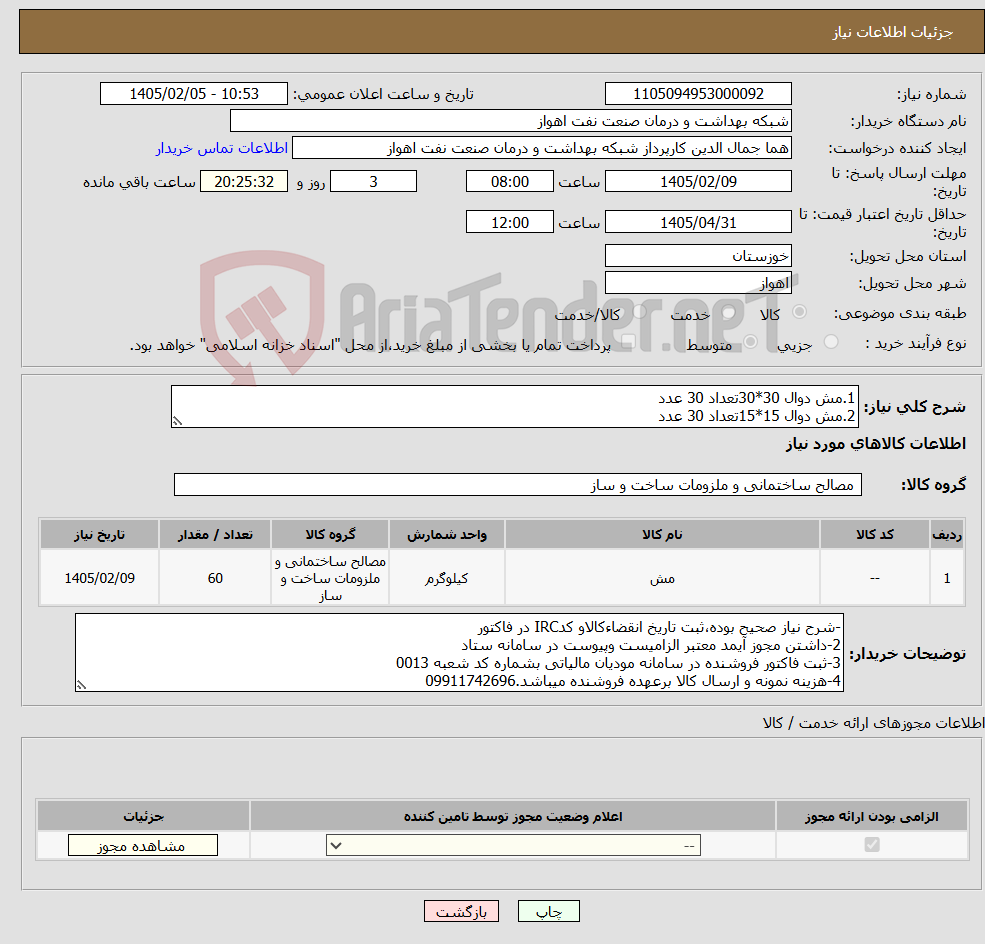Click the price validity time 12:00 field
Image resolution: width=985 pixels, height=944 pixels.
(x=509, y=222)
